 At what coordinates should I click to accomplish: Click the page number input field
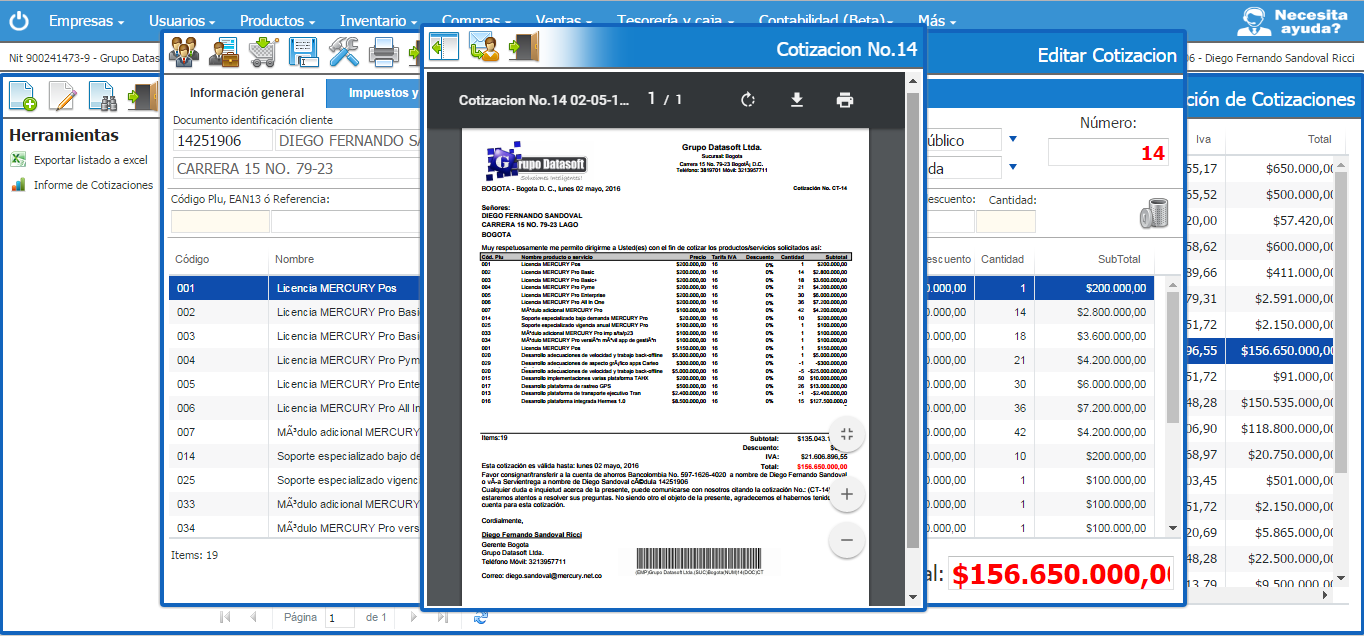[339, 618]
